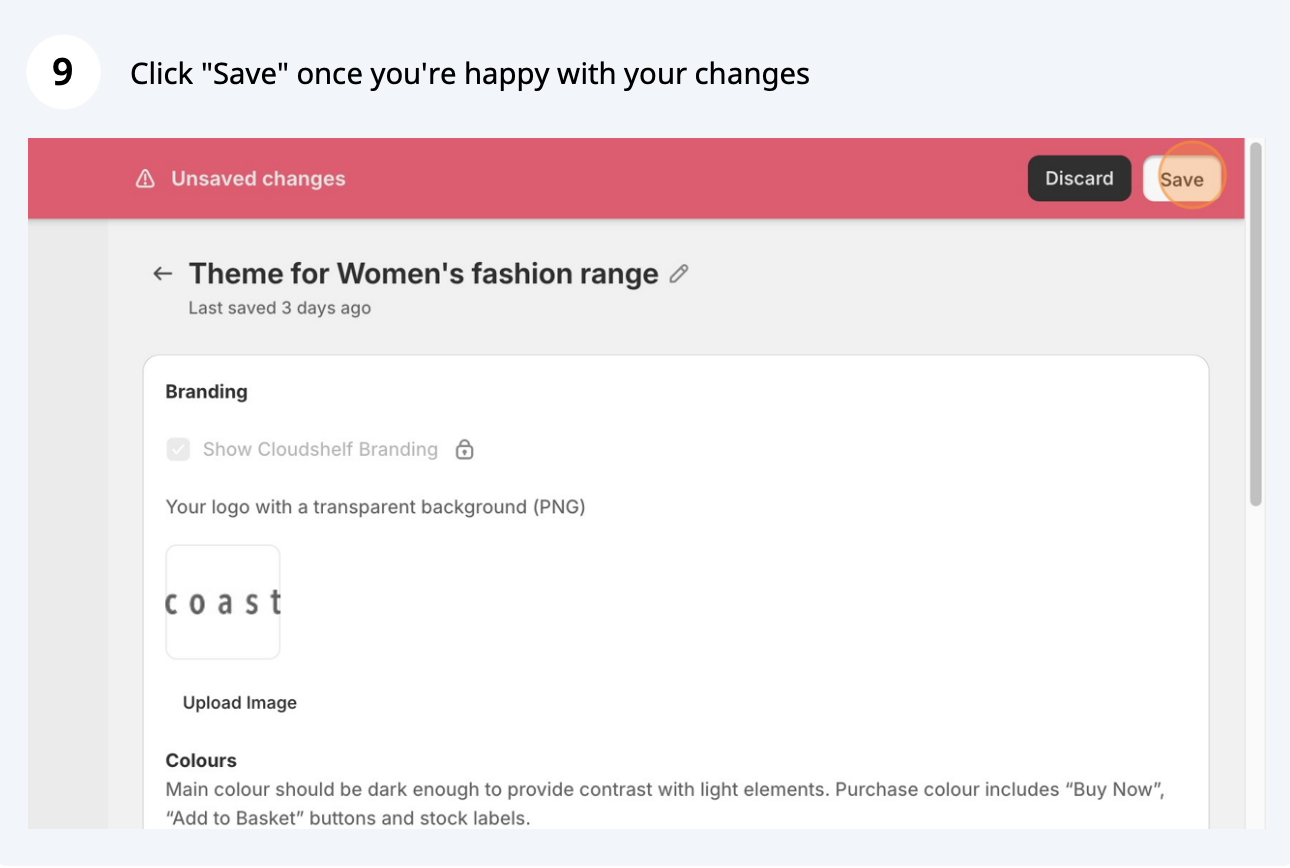The width and height of the screenshot is (1290, 868).
Task: Click the warning triangle icon
Action: [145, 179]
